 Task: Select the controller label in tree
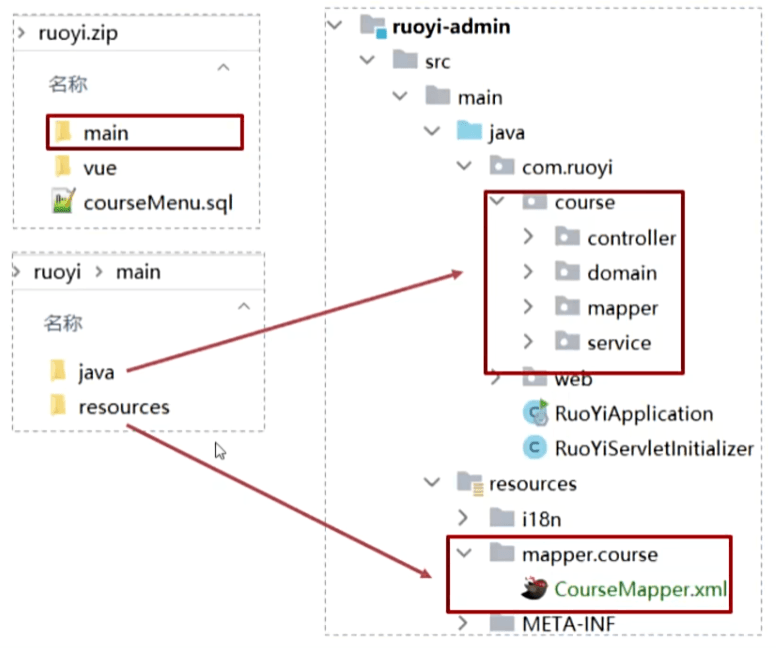tap(631, 238)
